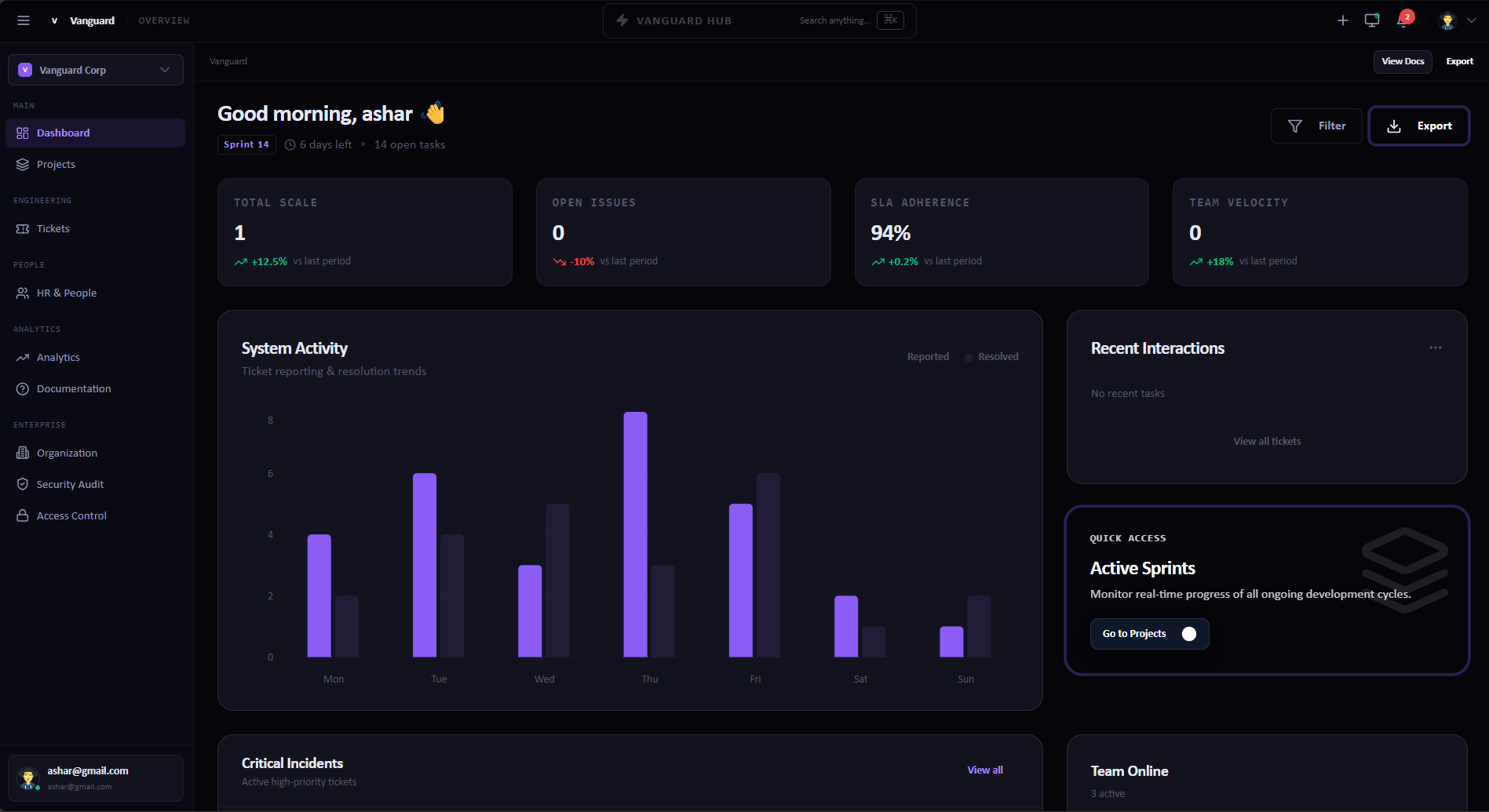Image resolution: width=1489 pixels, height=812 pixels.
Task: Click the HR & People icon
Action: point(21,293)
